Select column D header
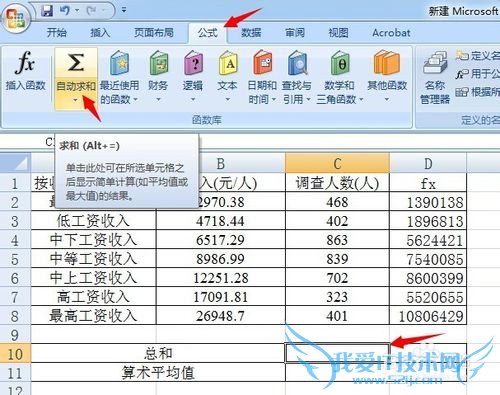 coord(428,163)
